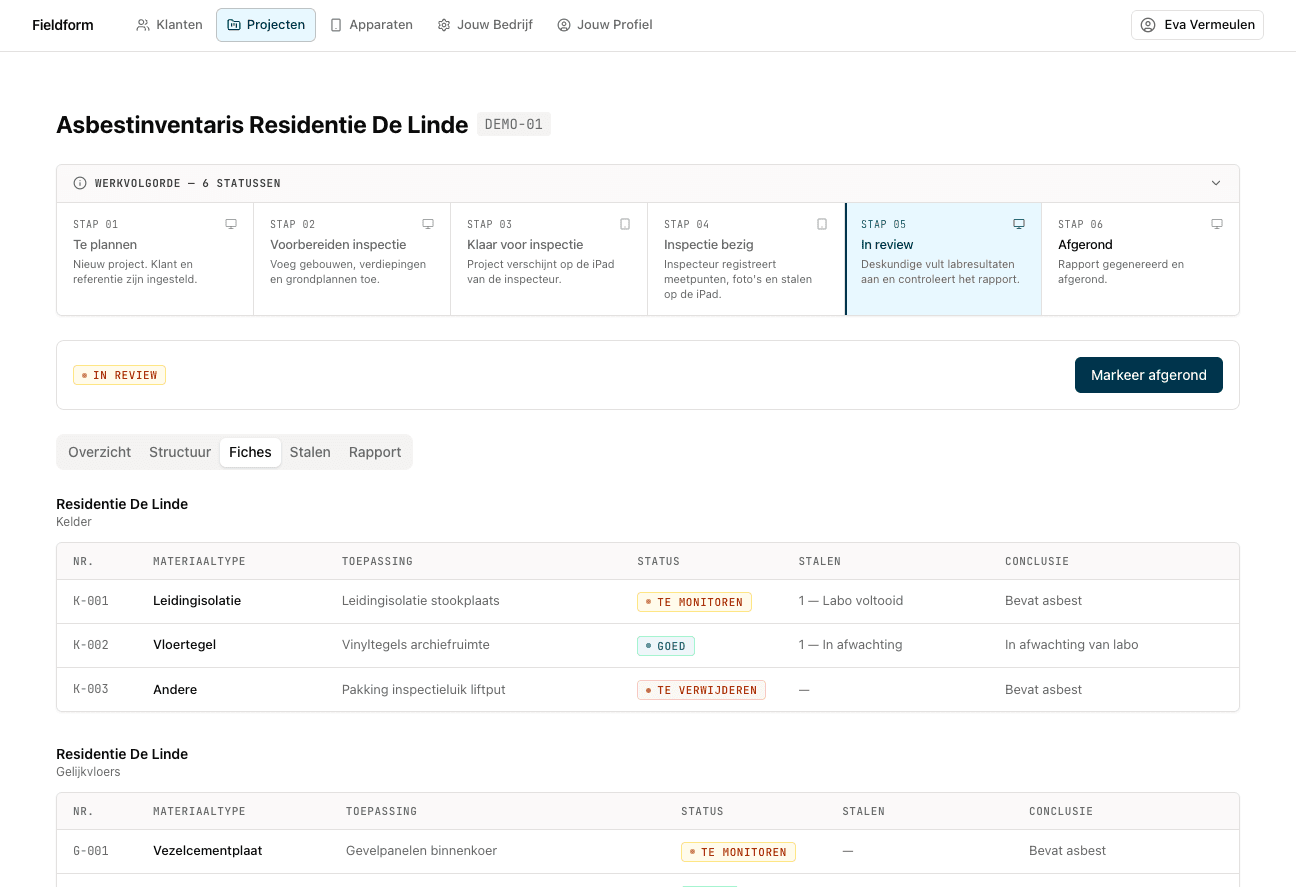Switch to the Structuur tab

point(180,452)
